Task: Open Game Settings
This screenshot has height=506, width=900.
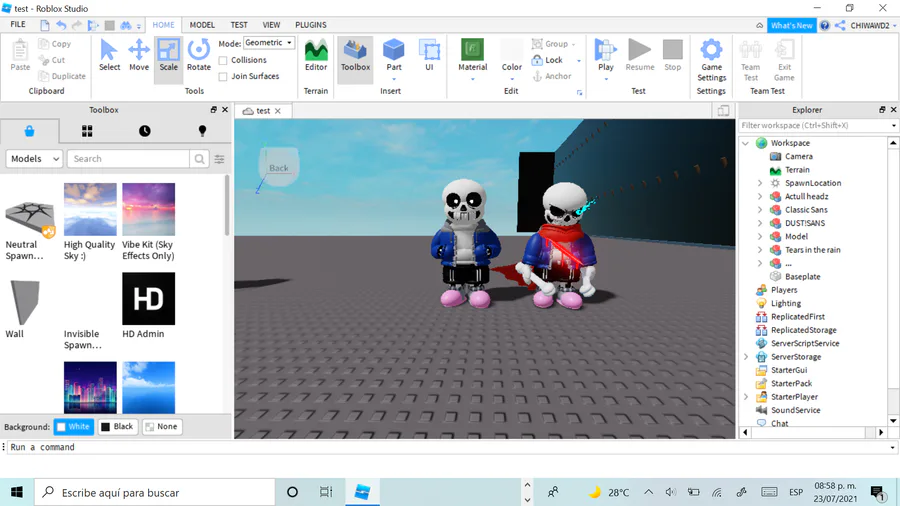Action: [x=712, y=61]
